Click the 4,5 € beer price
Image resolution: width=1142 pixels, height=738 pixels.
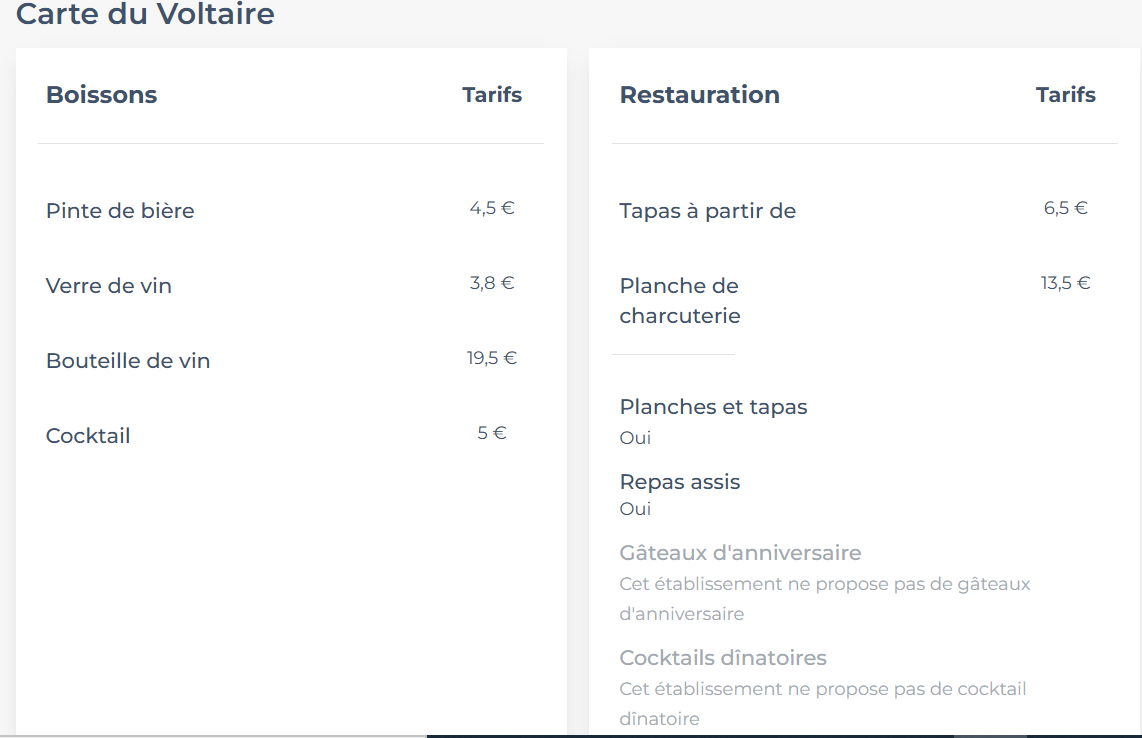point(492,208)
